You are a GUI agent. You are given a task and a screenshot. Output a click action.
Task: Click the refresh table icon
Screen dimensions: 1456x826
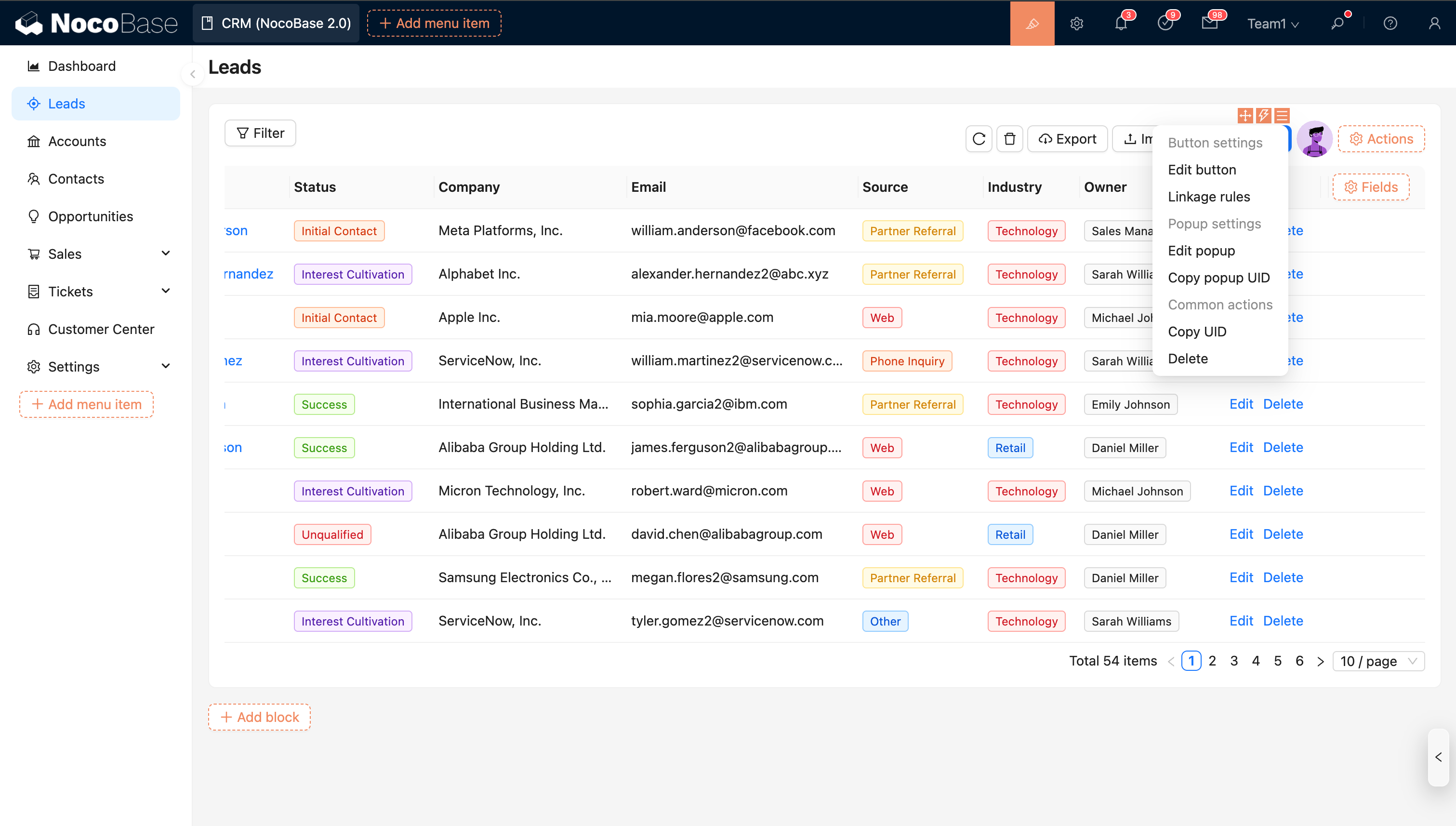pos(979,139)
